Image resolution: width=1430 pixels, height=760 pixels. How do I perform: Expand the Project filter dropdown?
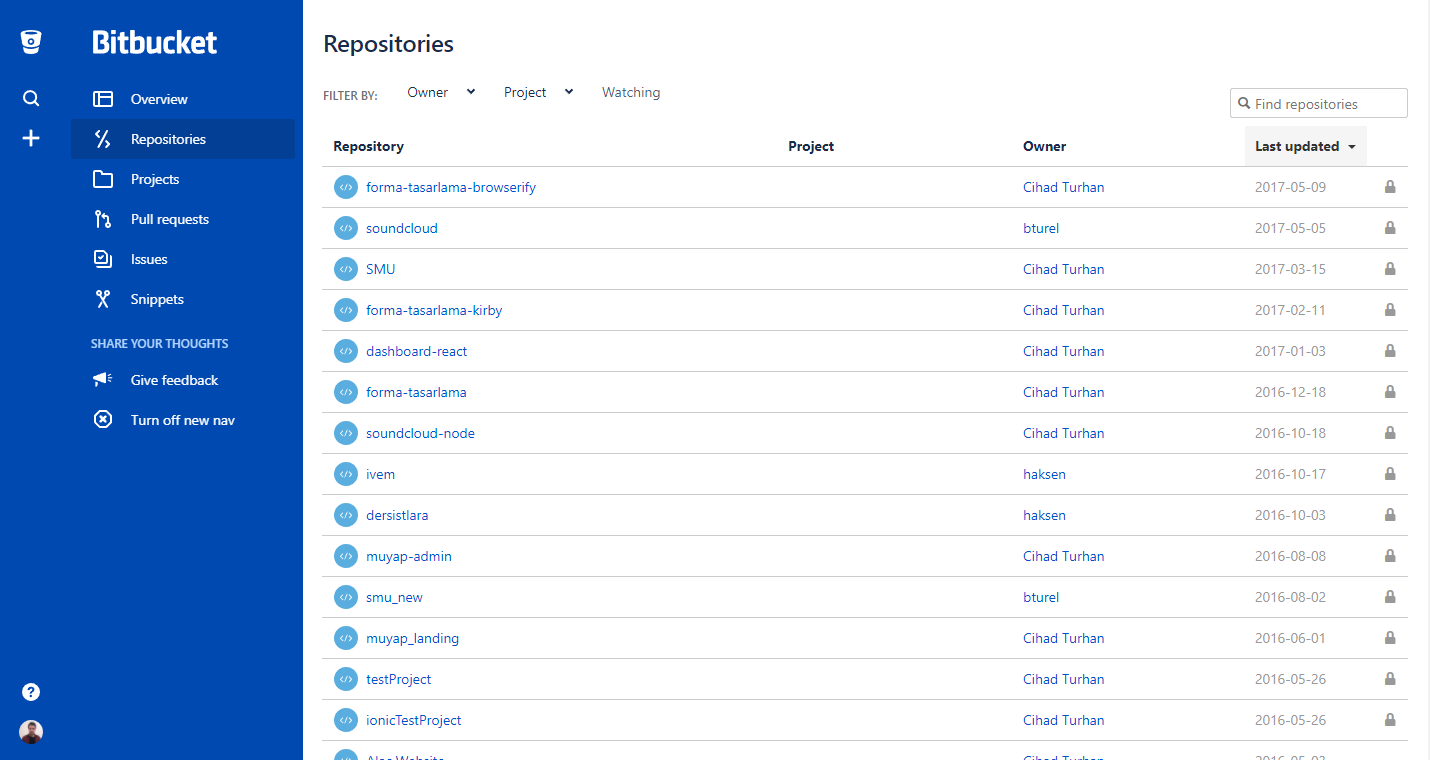point(538,92)
